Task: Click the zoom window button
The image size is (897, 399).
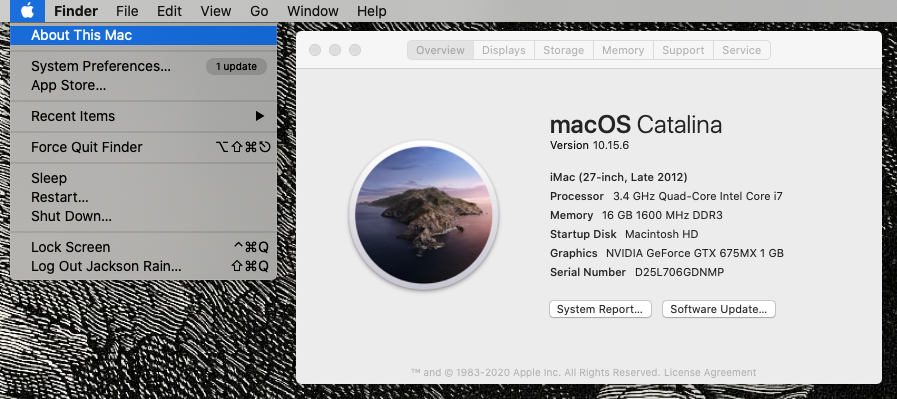Action: (x=355, y=50)
